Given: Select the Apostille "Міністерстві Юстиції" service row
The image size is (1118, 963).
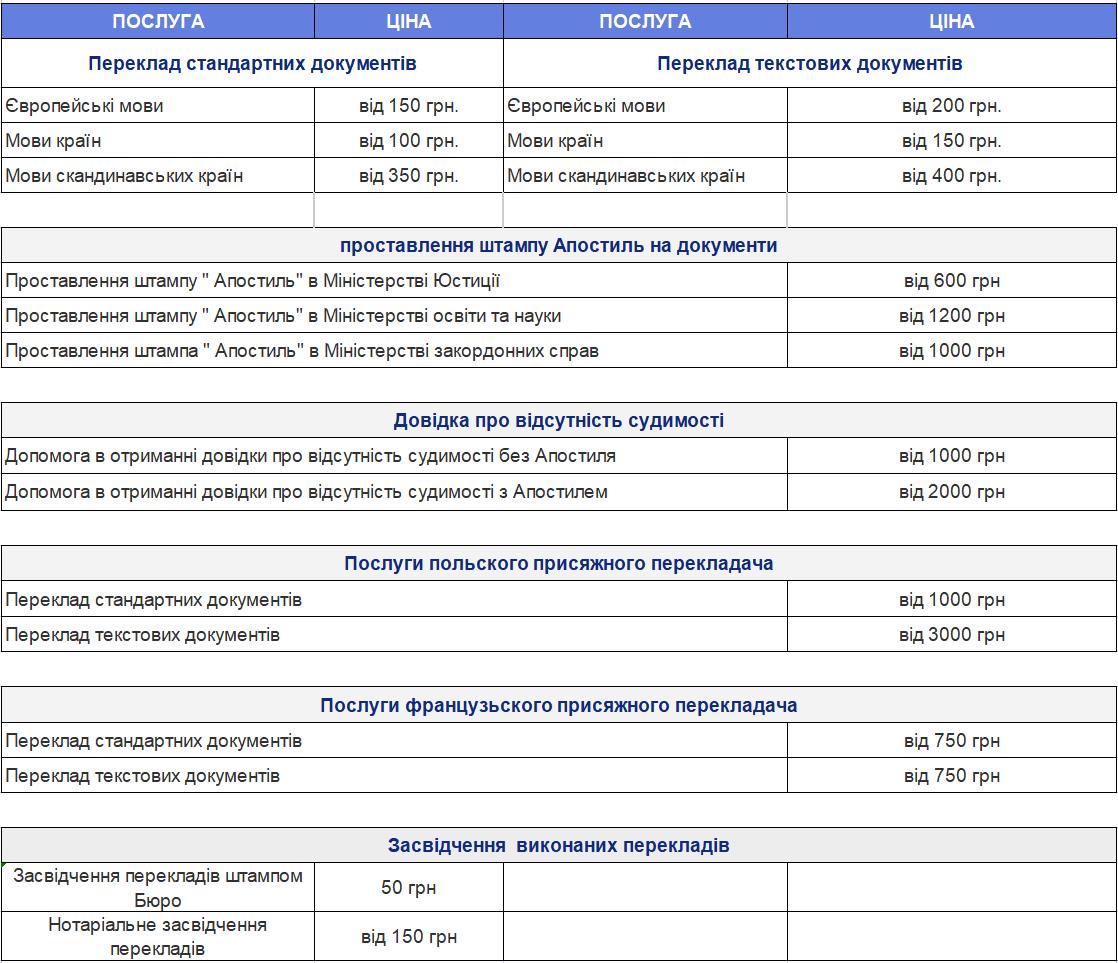Looking at the screenshot, I should pos(253,281).
